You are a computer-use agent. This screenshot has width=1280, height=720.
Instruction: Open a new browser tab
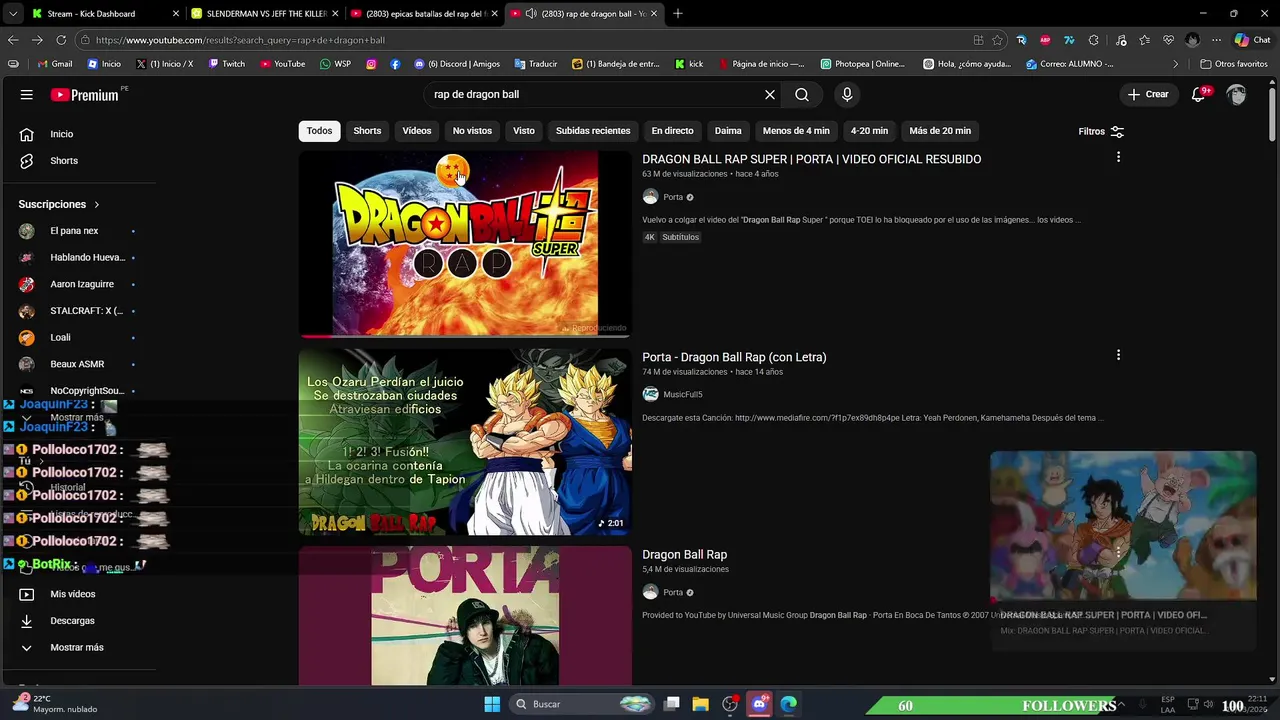click(x=678, y=14)
